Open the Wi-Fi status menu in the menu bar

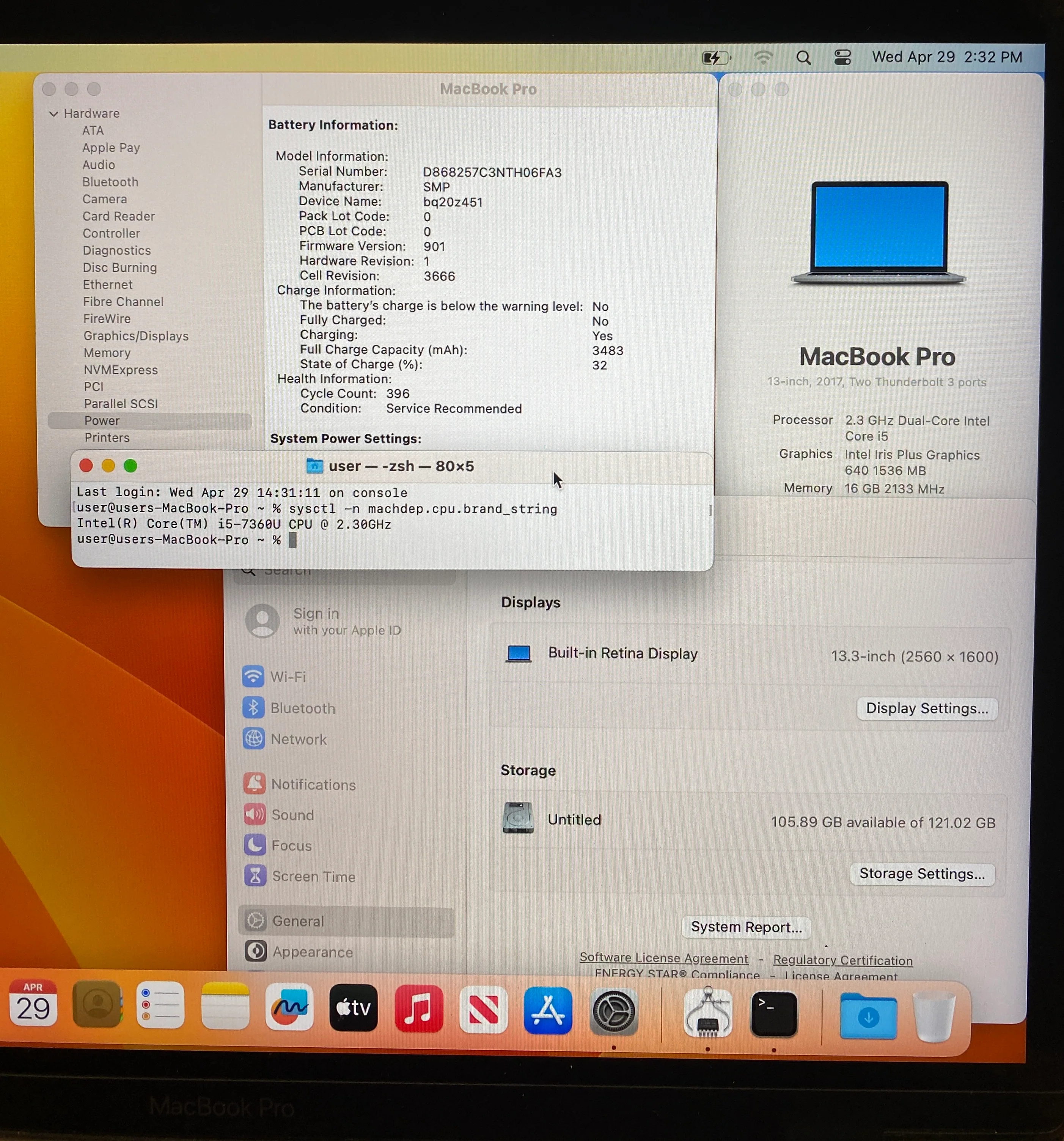pyautogui.click(x=763, y=57)
